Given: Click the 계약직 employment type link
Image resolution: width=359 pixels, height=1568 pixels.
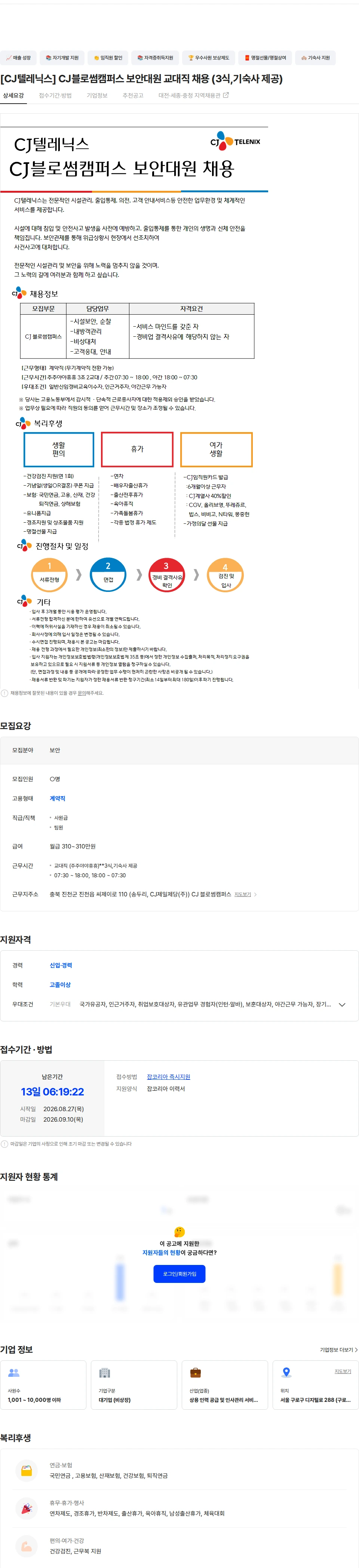Looking at the screenshot, I should pos(57,798).
